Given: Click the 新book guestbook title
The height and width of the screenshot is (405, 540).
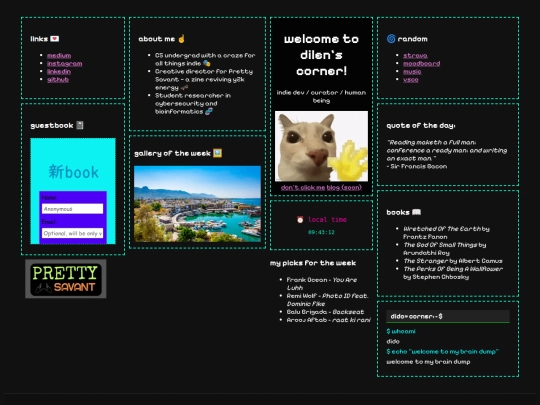Looking at the screenshot, I should click(73, 172).
